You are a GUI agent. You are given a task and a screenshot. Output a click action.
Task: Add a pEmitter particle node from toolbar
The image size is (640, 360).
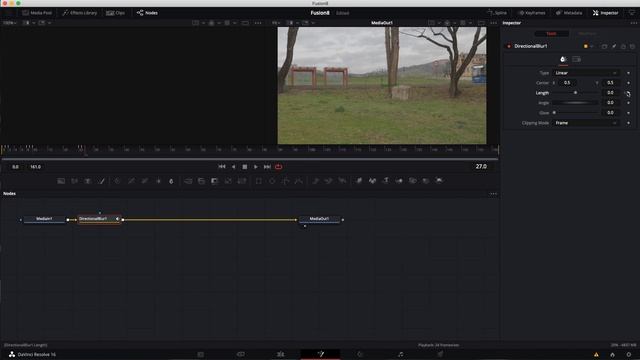click(316, 181)
